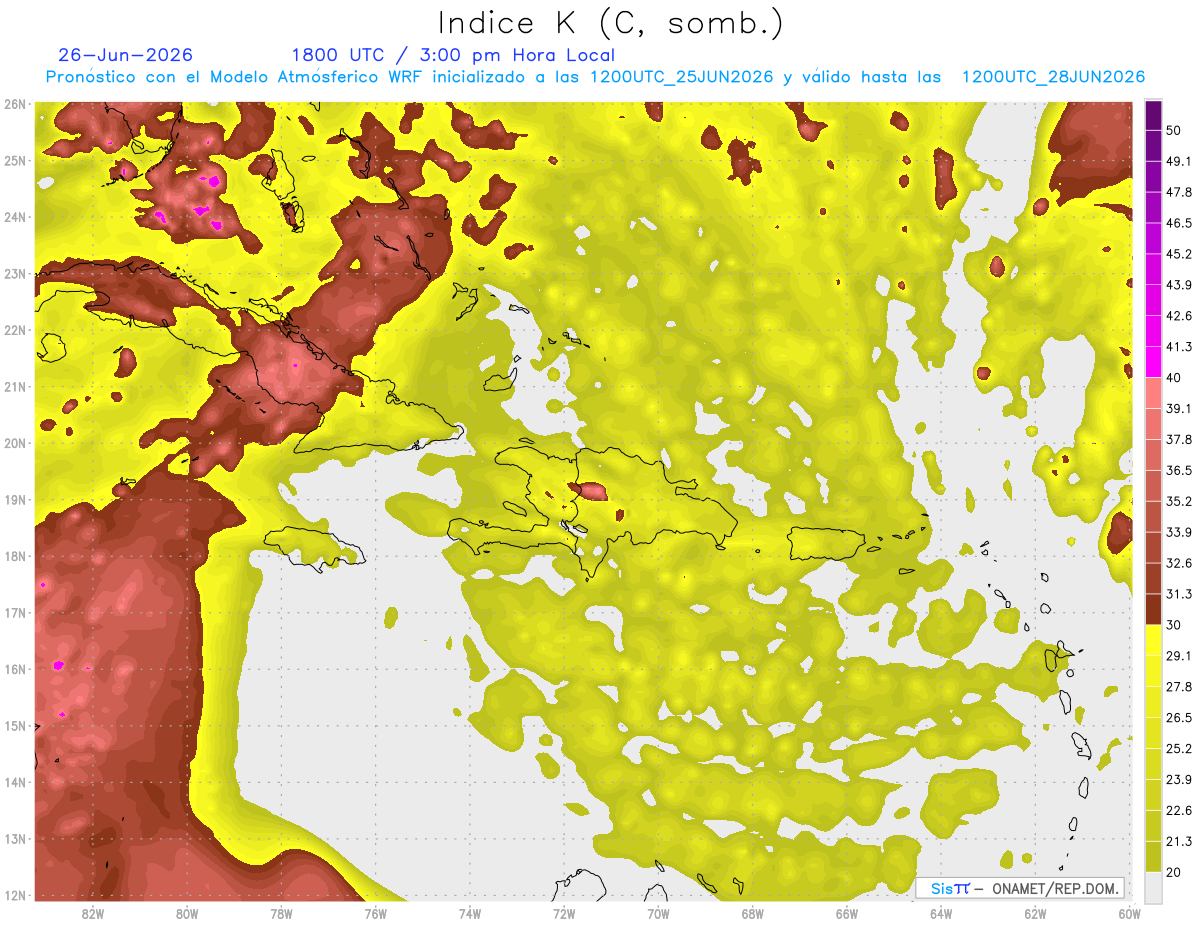Click the Jamaica island outline on map
Image resolution: width=1200 pixels, height=927 pixels.
313,549
